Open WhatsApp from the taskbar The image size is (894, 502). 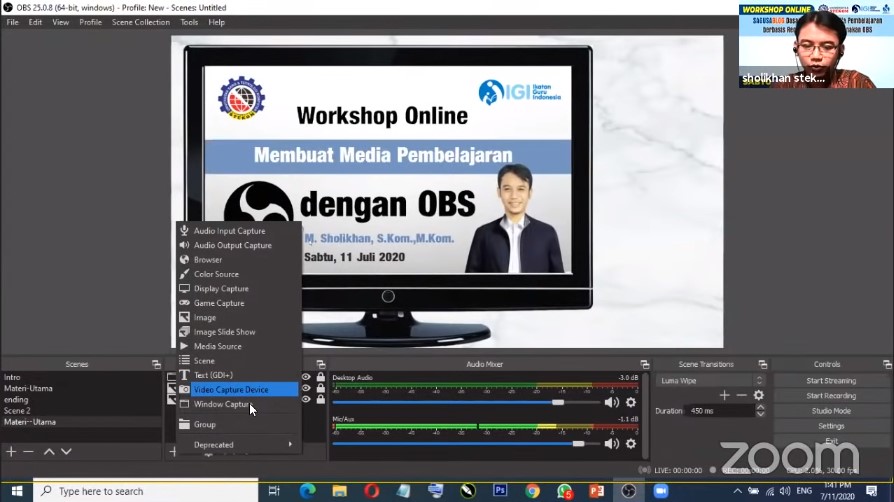(564, 491)
